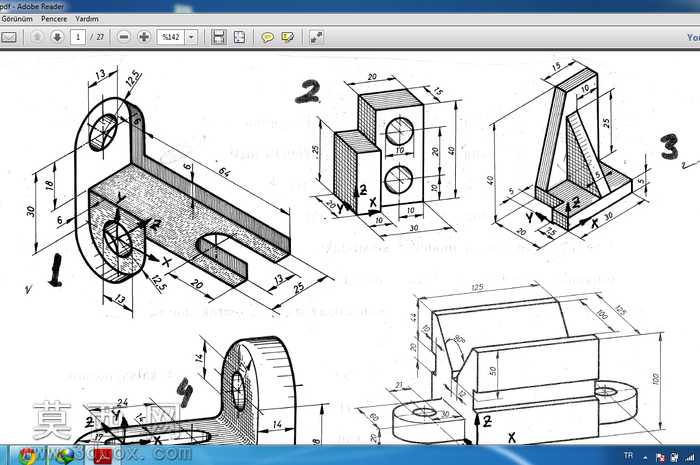The width and height of the screenshot is (700, 465).
Task: Open the Yardım menu
Action: 87,19
